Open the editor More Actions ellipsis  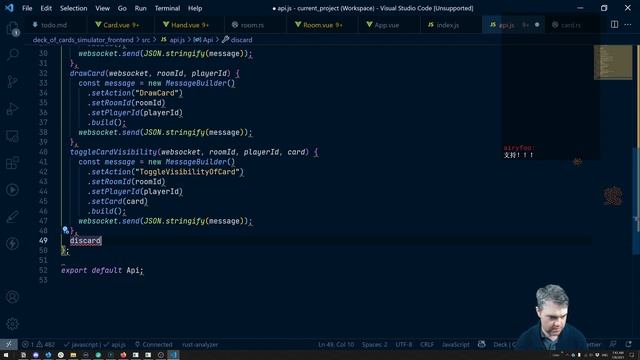[628, 24]
